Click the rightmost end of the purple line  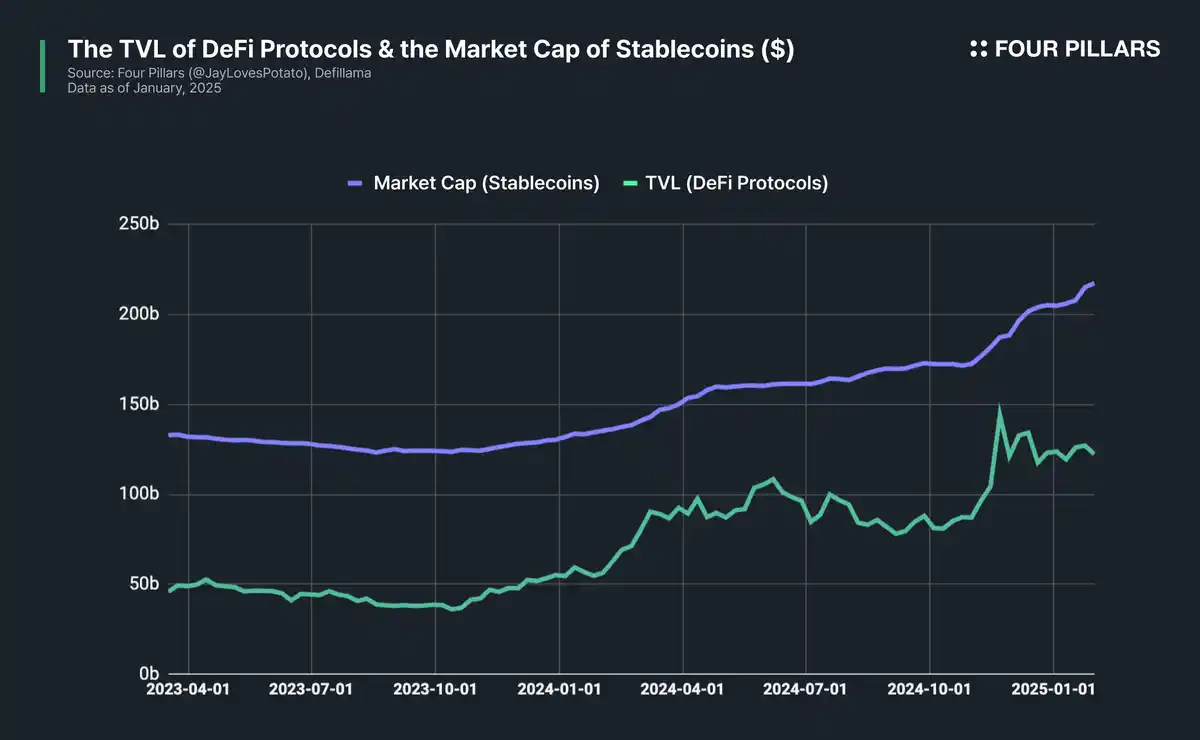coord(1093,284)
